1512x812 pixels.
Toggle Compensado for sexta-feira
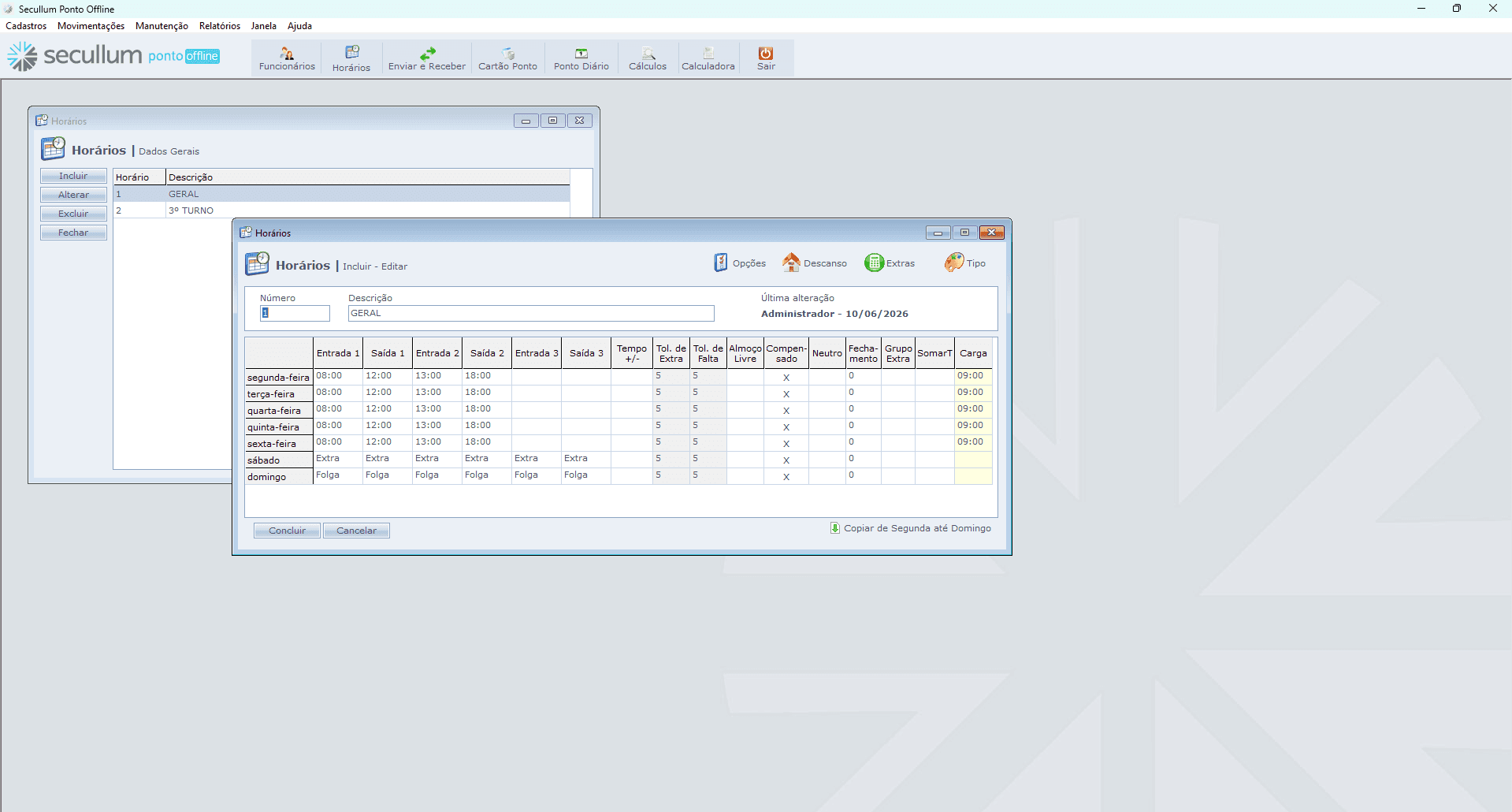786,443
